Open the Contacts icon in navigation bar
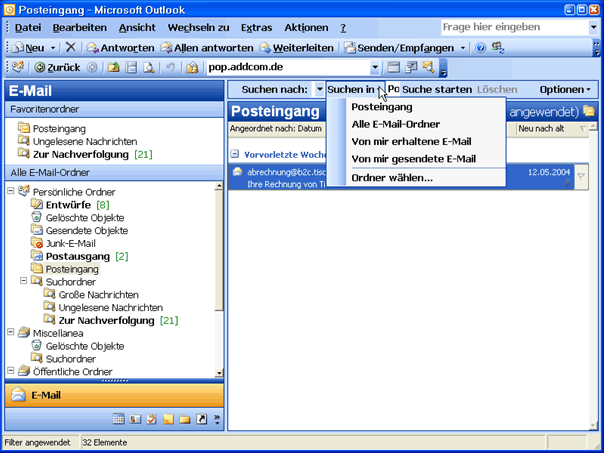This screenshot has height=454, width=606. [135, 419]
